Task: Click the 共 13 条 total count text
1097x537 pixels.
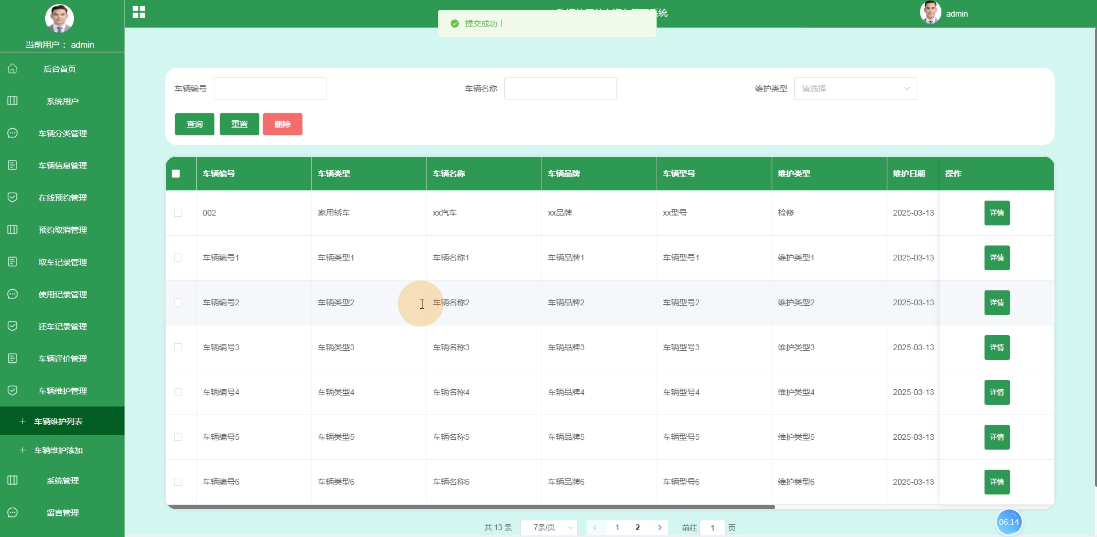Action: click(498, 527)
